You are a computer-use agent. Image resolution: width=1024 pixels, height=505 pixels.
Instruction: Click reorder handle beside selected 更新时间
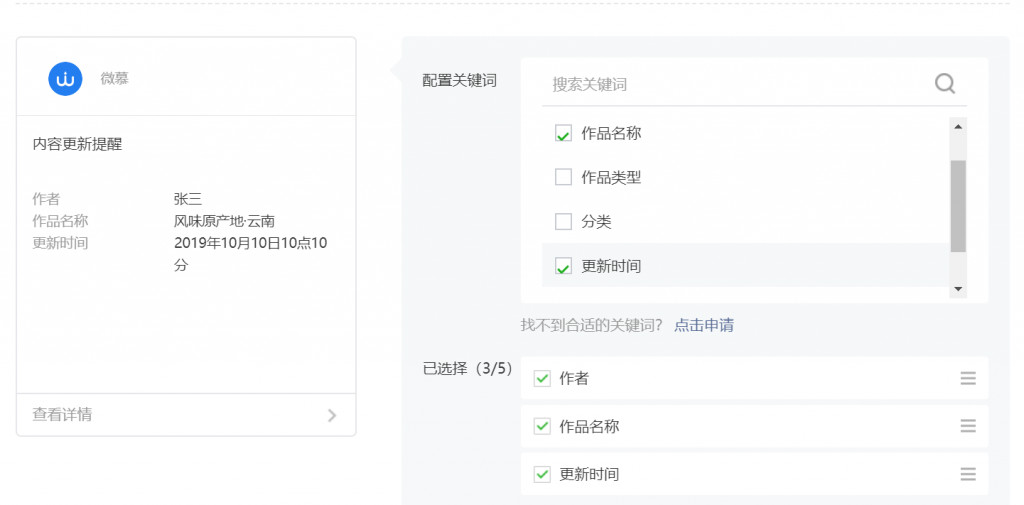(x=968, y=474)
